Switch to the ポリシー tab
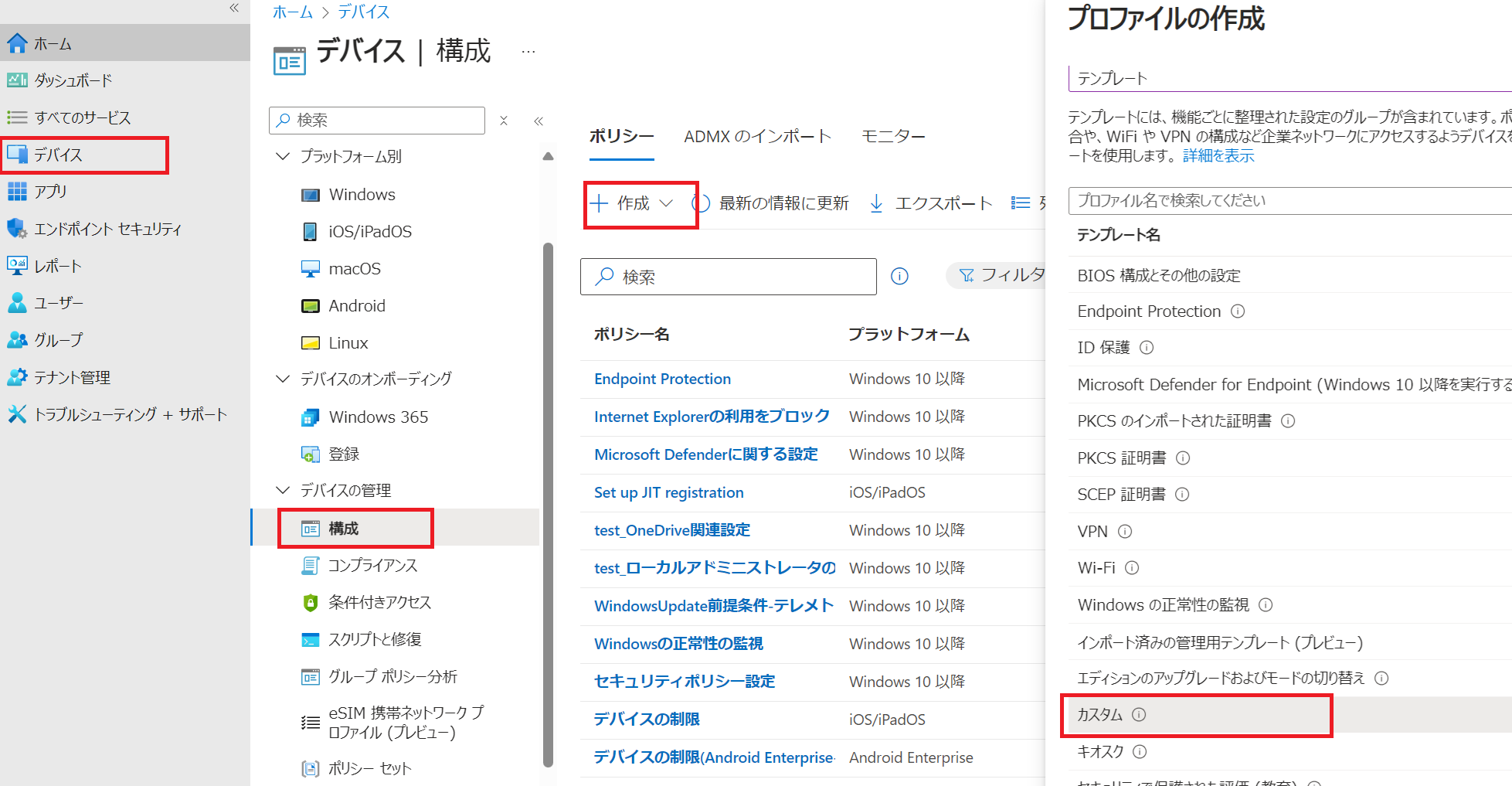This screenshot has width=1512, height=786. pyautogui.click(x=621, y=136)
